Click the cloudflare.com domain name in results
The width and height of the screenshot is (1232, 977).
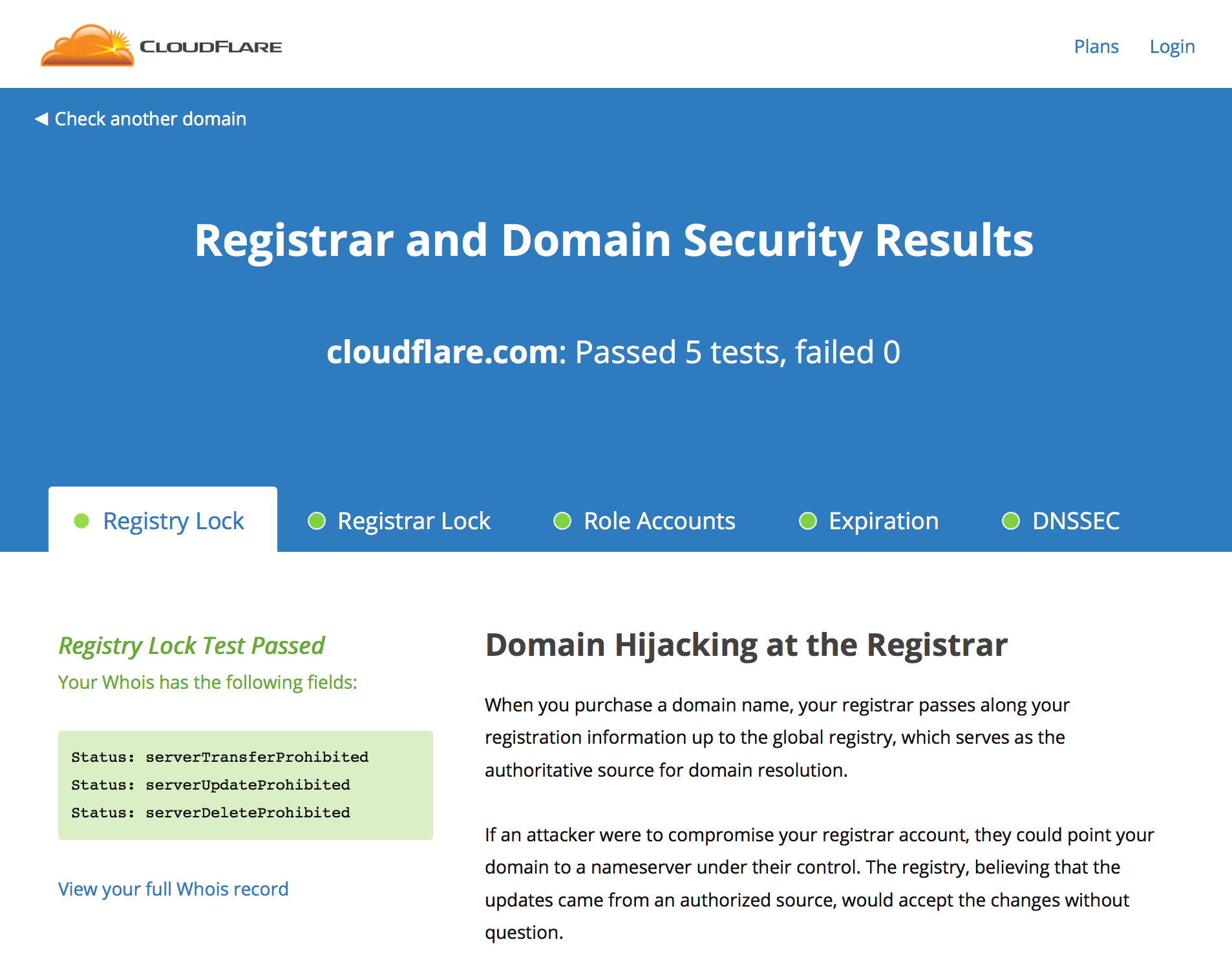442,352
